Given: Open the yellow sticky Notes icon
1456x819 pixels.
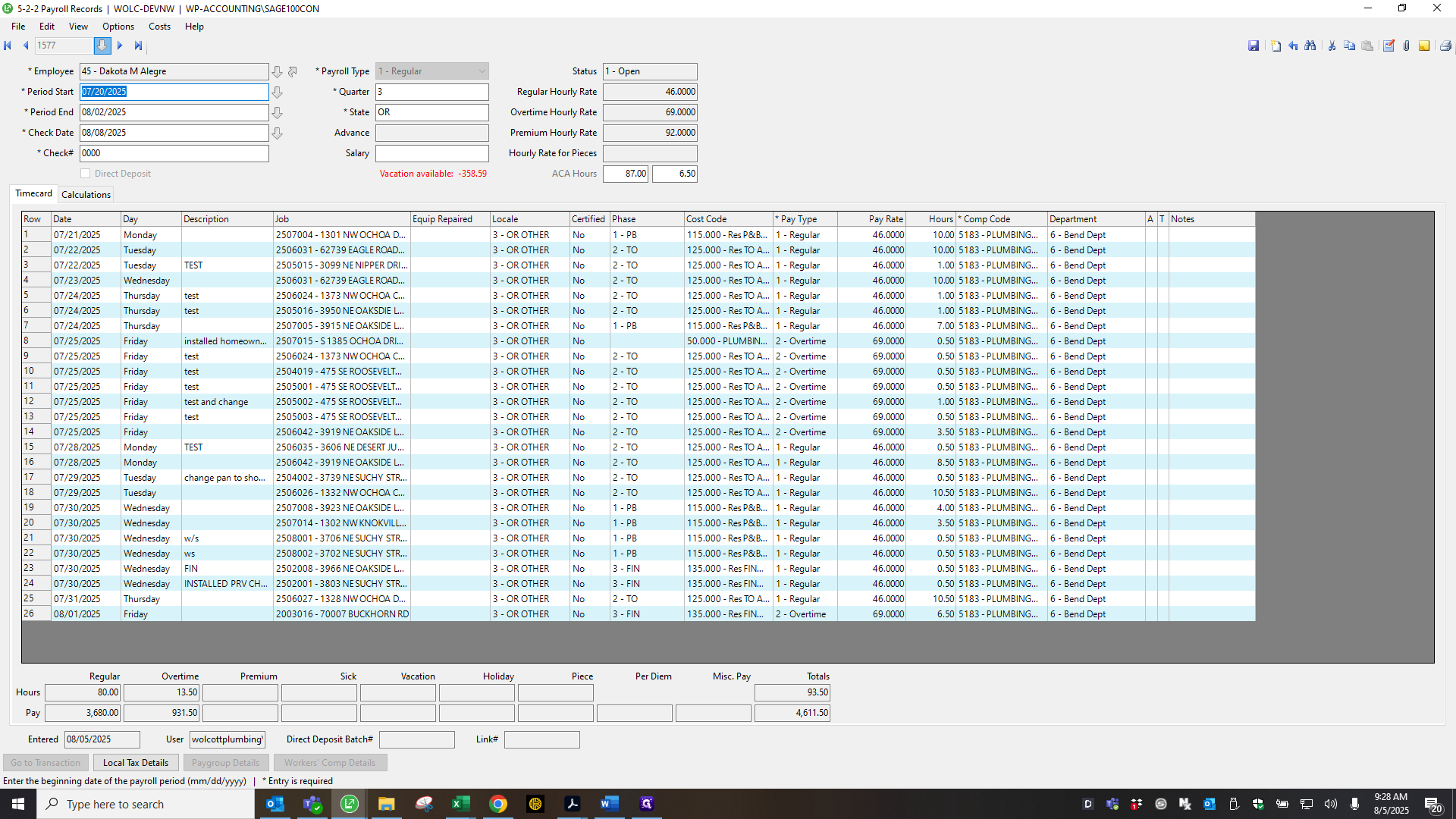Looking at the screenshot, I should (1424, 46).
